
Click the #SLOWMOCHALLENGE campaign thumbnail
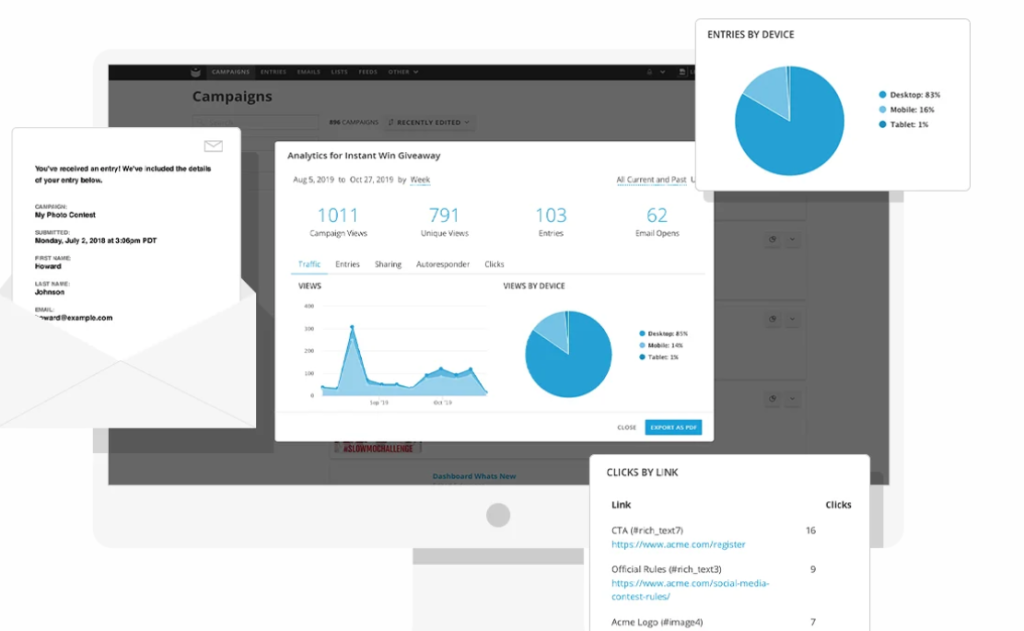click(x=377, y=448)
